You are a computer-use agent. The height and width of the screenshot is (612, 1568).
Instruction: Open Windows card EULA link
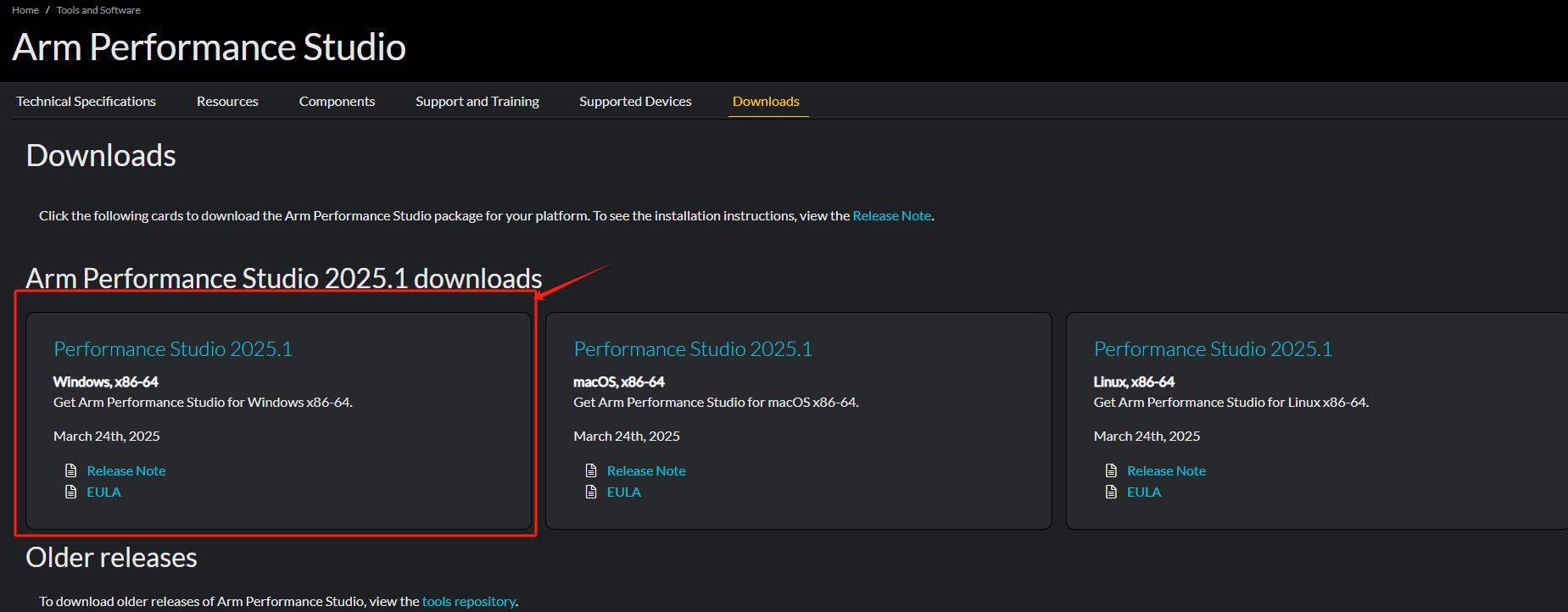click(103, 492)
